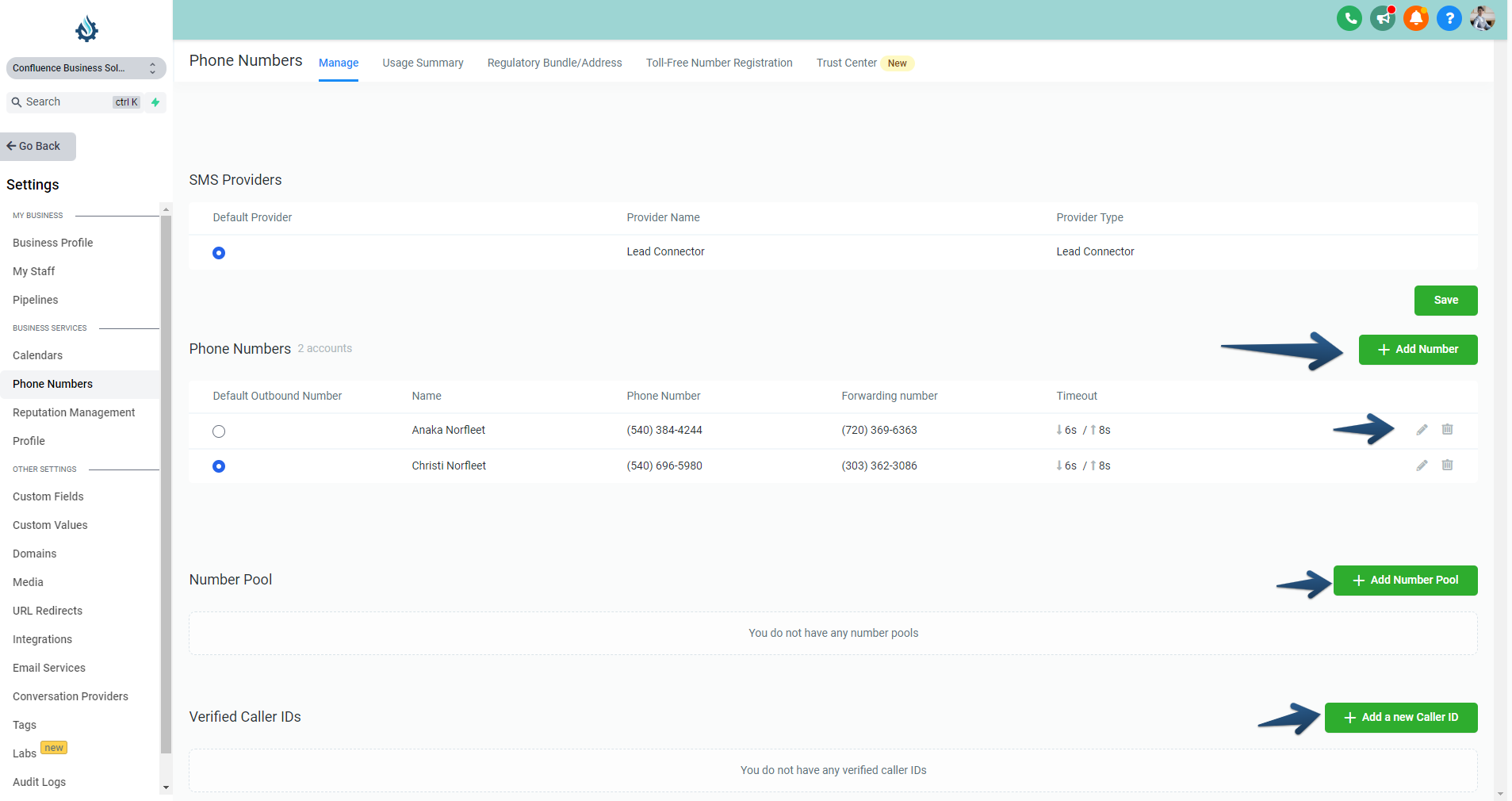Select the Lead Connector default provider radio
Viewport: 1512px width, 801px height.
(219, 253)
